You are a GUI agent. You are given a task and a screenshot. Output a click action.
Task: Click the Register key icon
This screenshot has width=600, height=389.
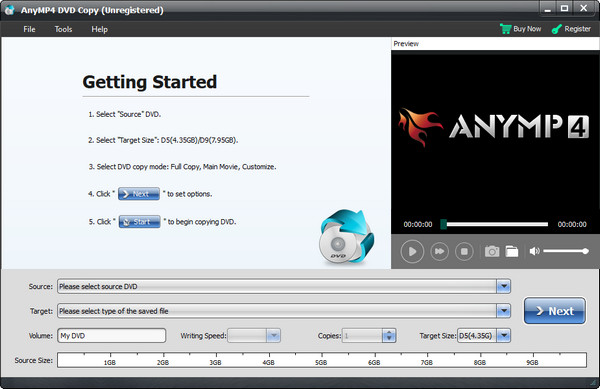point(556,29)
